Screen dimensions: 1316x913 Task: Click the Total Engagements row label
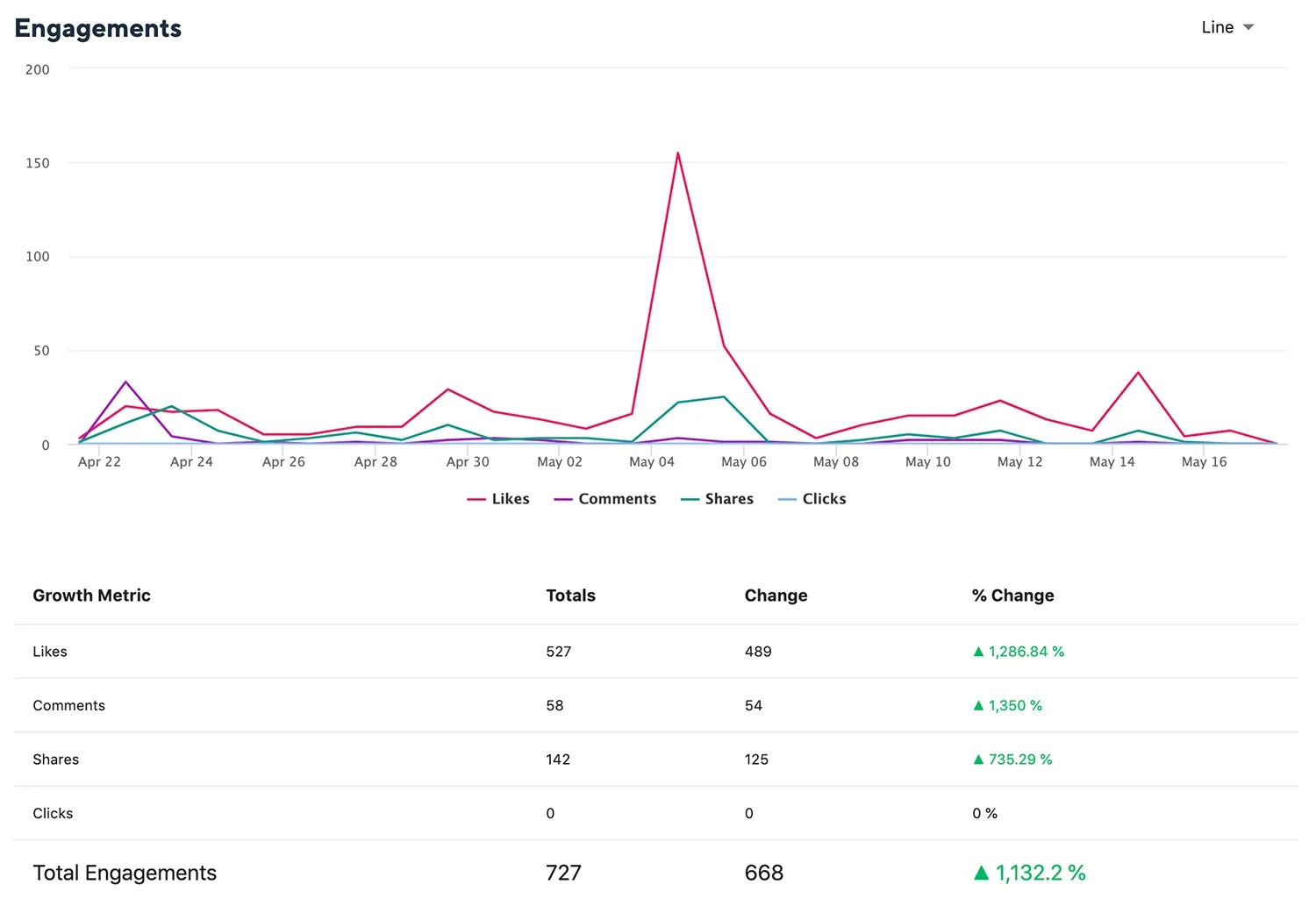coord(125,873)
